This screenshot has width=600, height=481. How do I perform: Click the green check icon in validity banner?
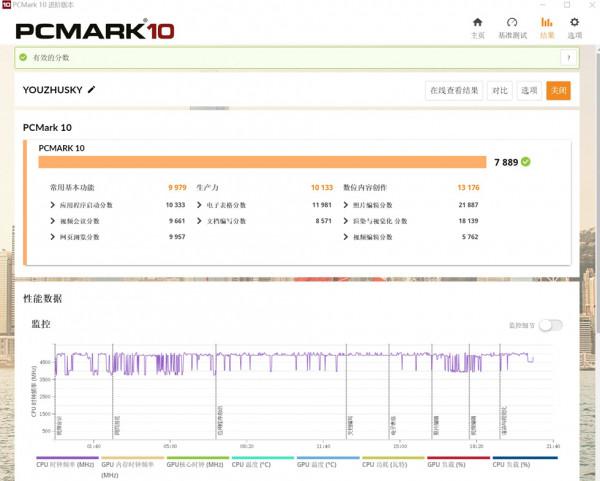[x=24, y=59]
